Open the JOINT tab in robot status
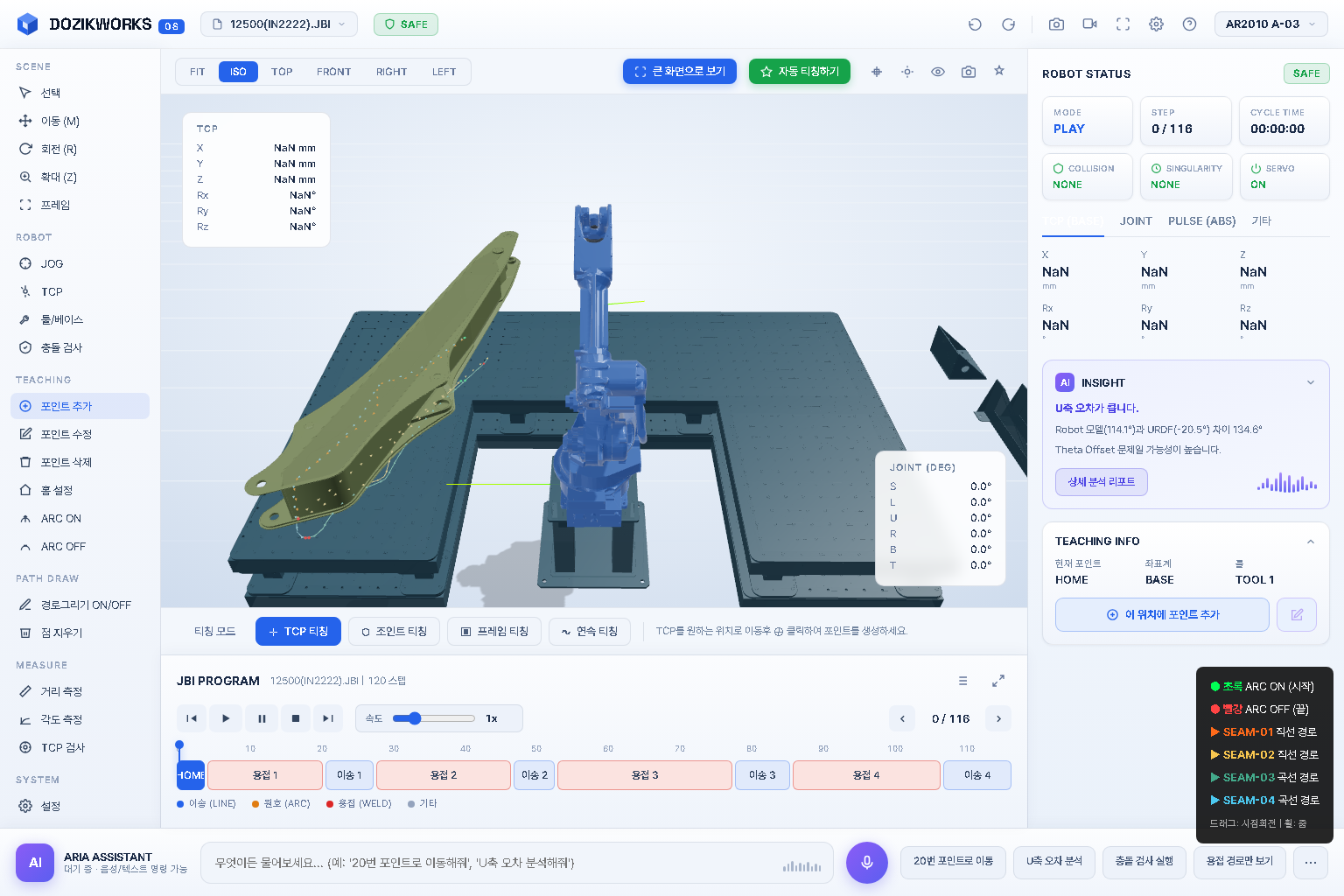 tap(1136, 221)
